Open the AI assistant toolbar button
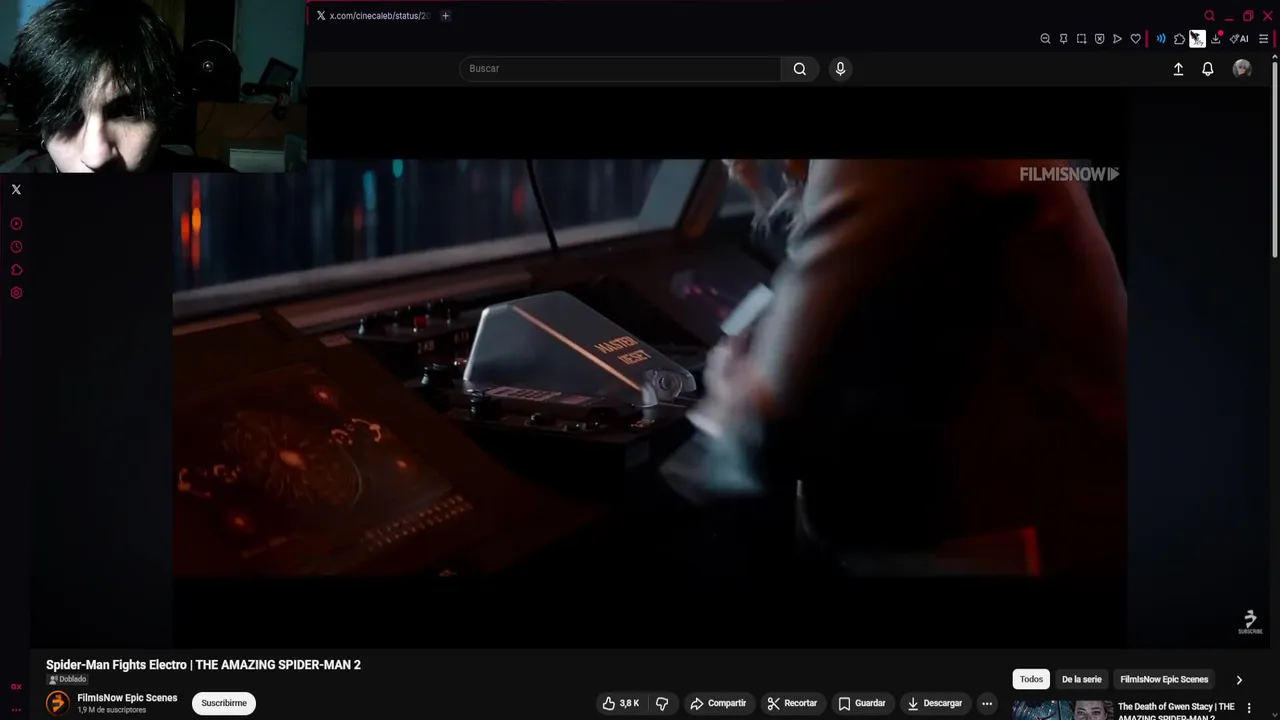Image resolution: width=1280 pixels, height=720 pixels. (1239, 39)
